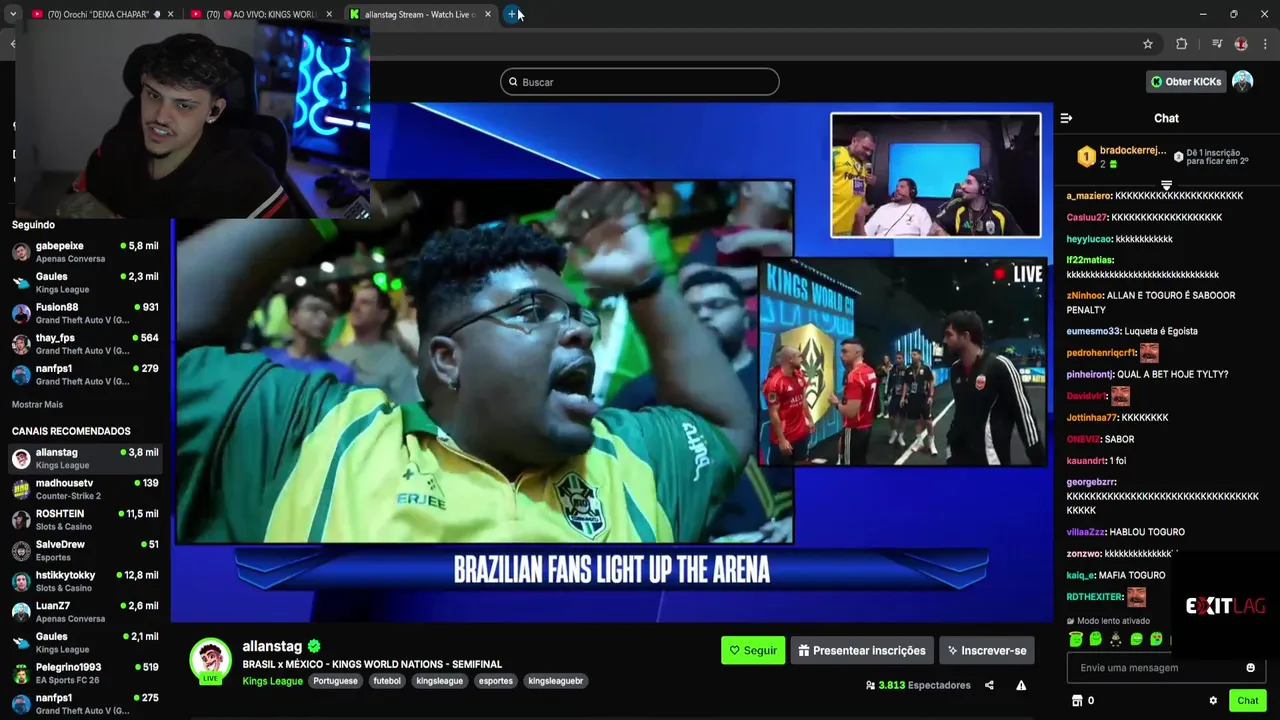Open madhousetv recommended channel
This screenshot has width=1280, height=720.
coord(85,489)
